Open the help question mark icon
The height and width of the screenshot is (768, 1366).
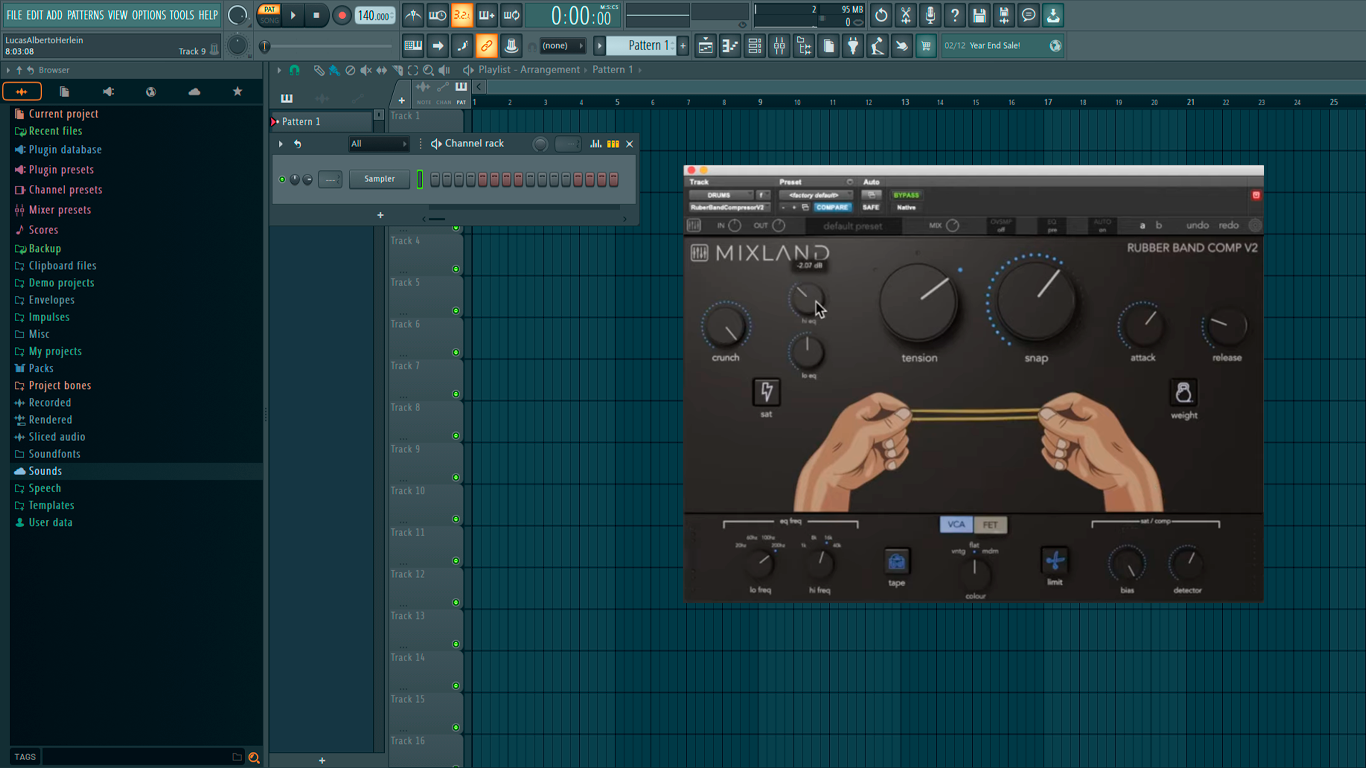tap(955, 15)
